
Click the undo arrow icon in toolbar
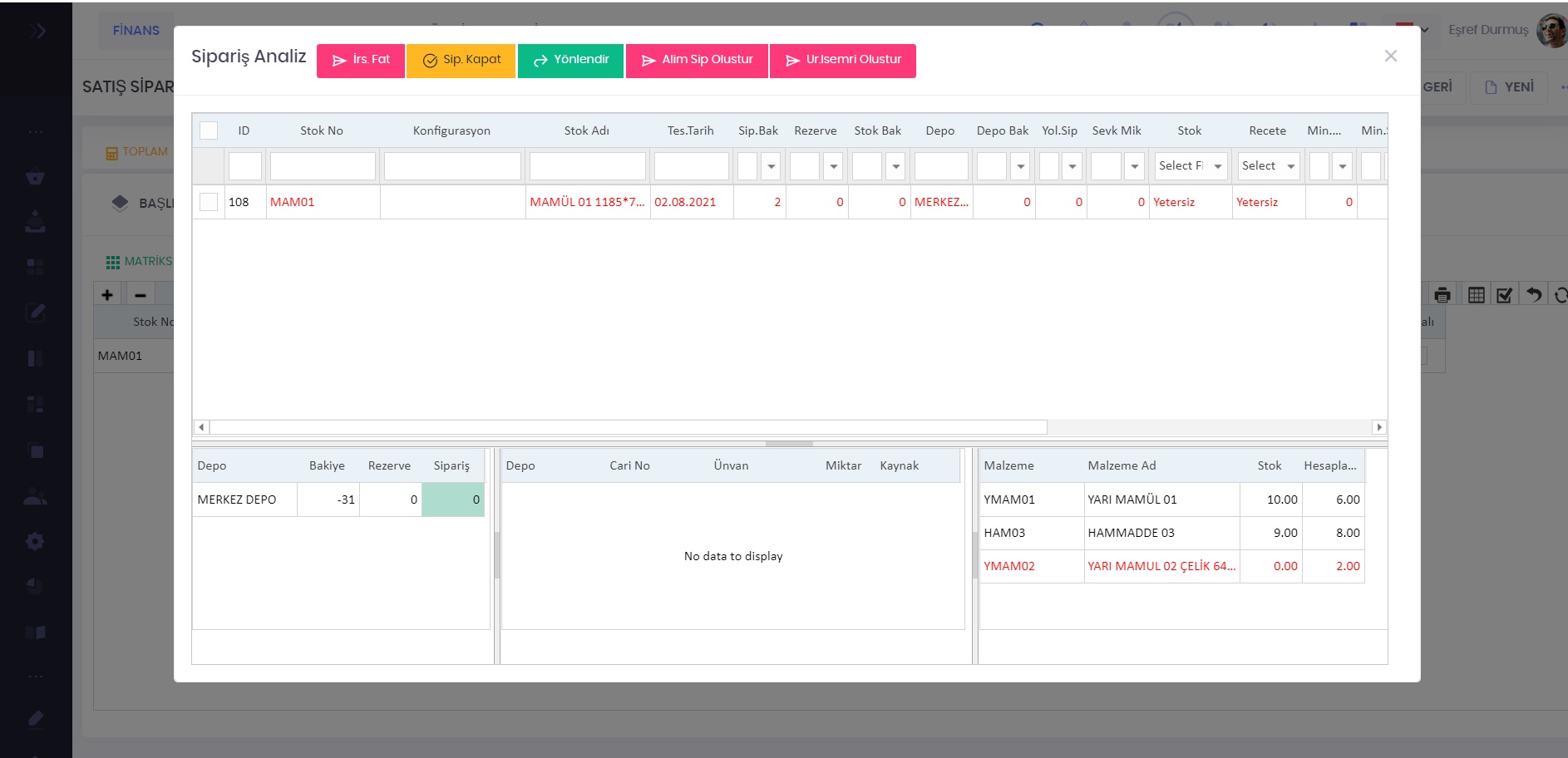[x=1534, y=295]
